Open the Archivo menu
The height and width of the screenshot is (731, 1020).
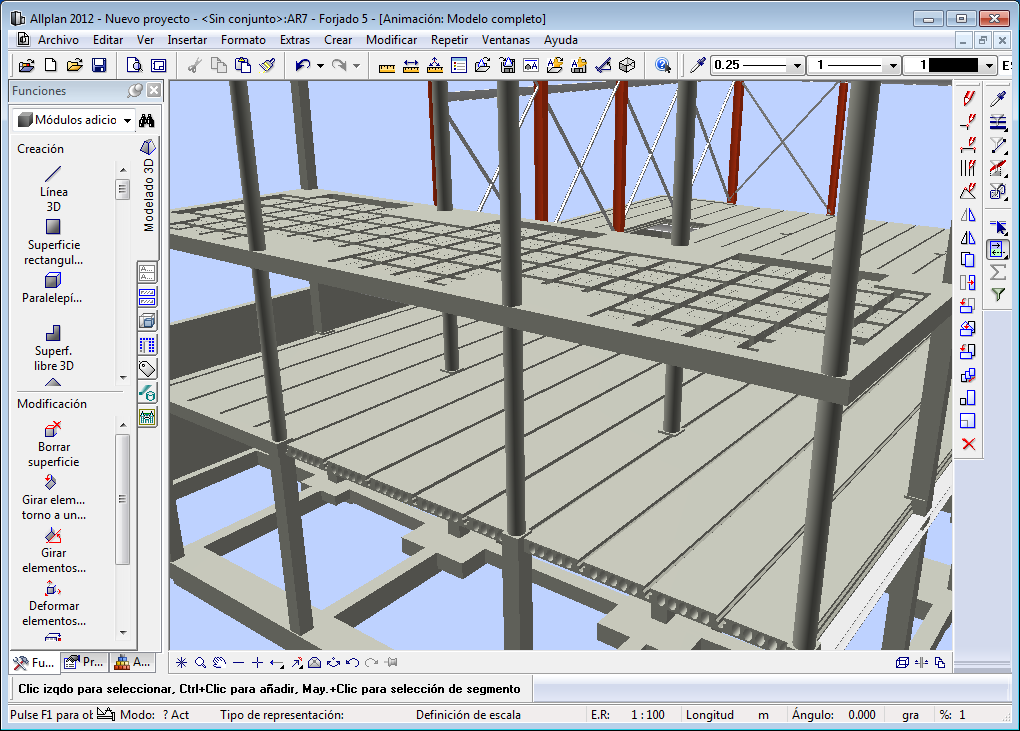point(58,40)
